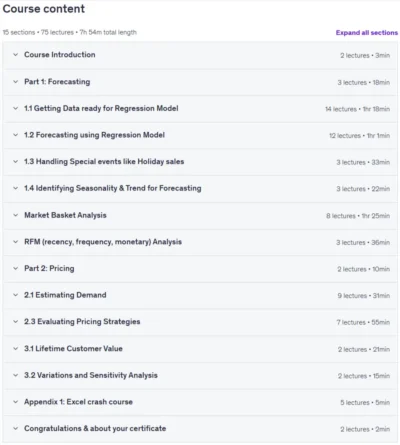The image size is (400, 445).
Task: Open the RFM Analysis section chevron
Action: pos(15,242)
